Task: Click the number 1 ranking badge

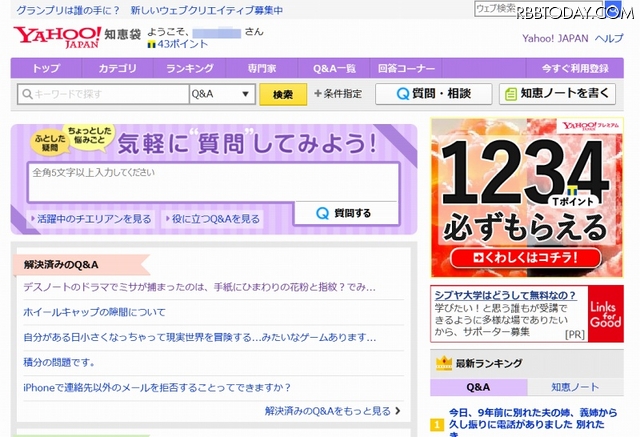Action: [436, 425]
